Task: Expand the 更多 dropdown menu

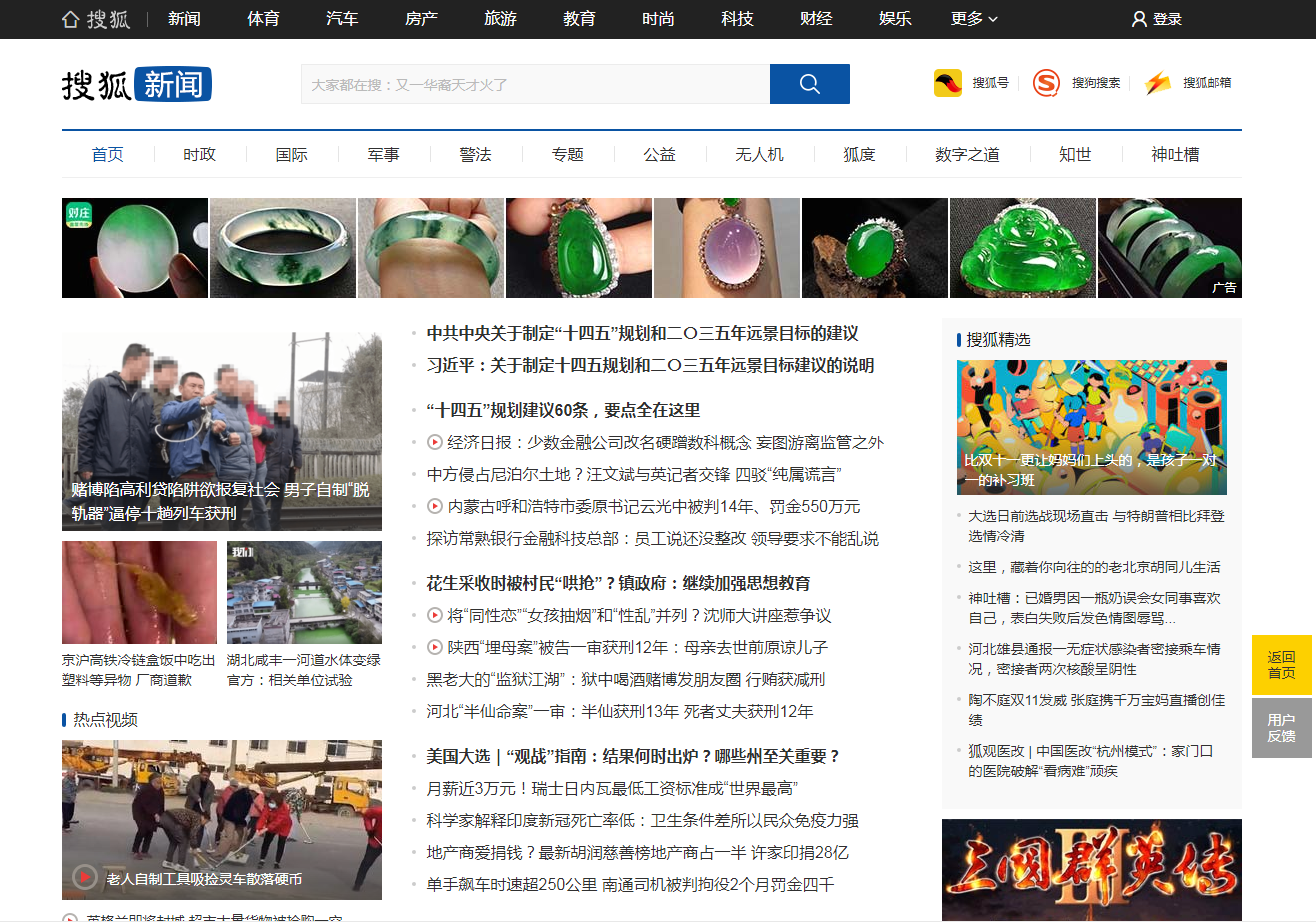Action: 973,19
